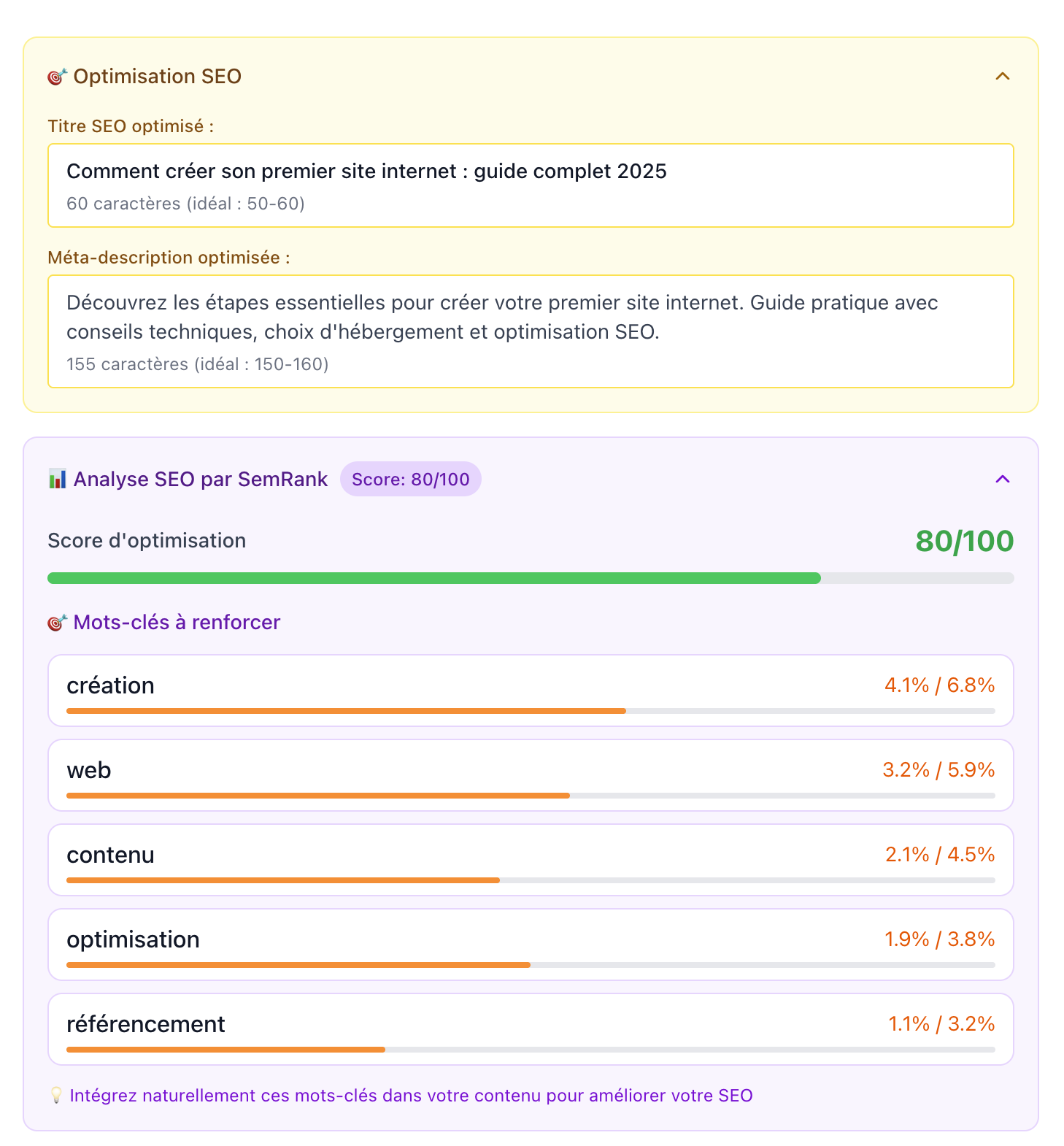Image resolution: width=1064 pixels, height=1146 pixels.
Task: Click the target icon near Mots-clés à renforcer
Action: [x=57, y=622]
